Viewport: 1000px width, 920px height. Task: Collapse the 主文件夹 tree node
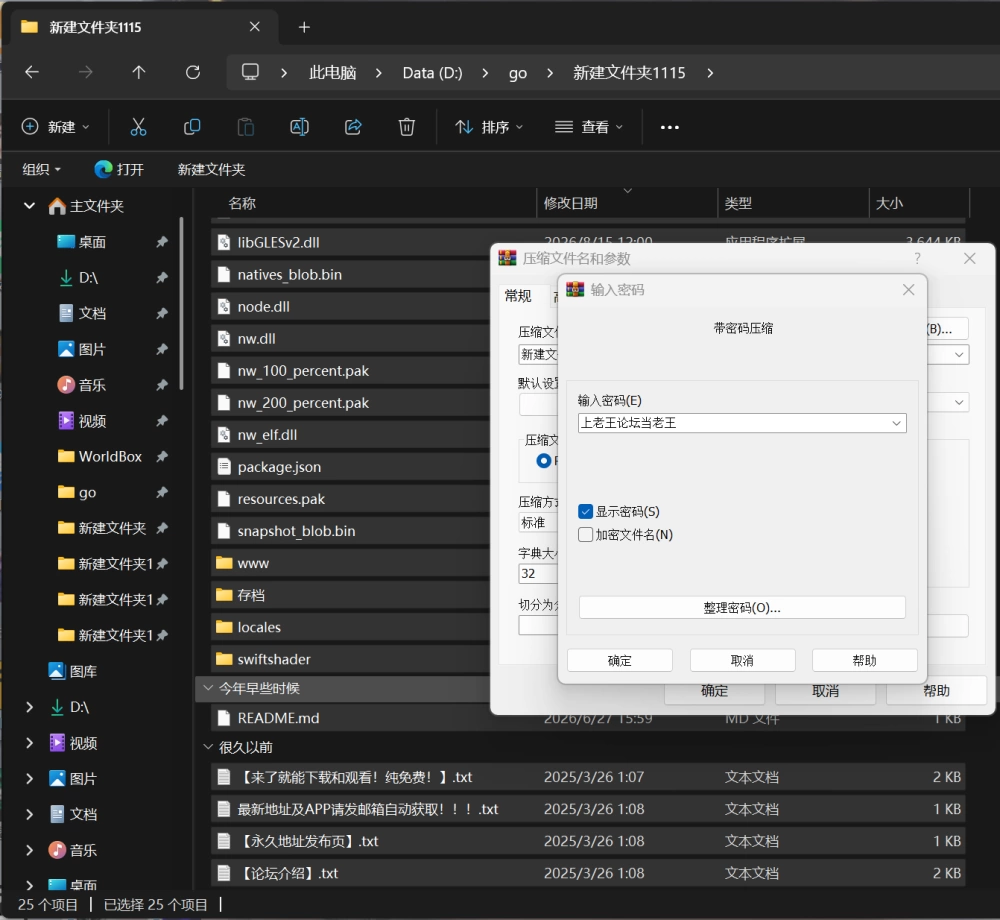tap(29, 205)
